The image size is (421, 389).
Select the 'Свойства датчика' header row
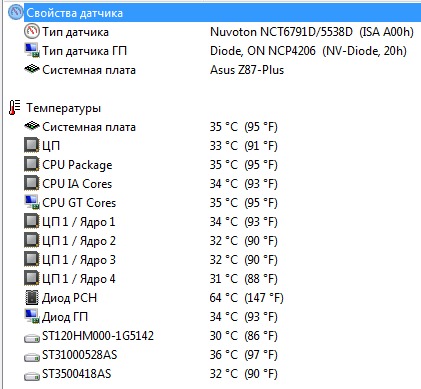(x=222, y=13)
